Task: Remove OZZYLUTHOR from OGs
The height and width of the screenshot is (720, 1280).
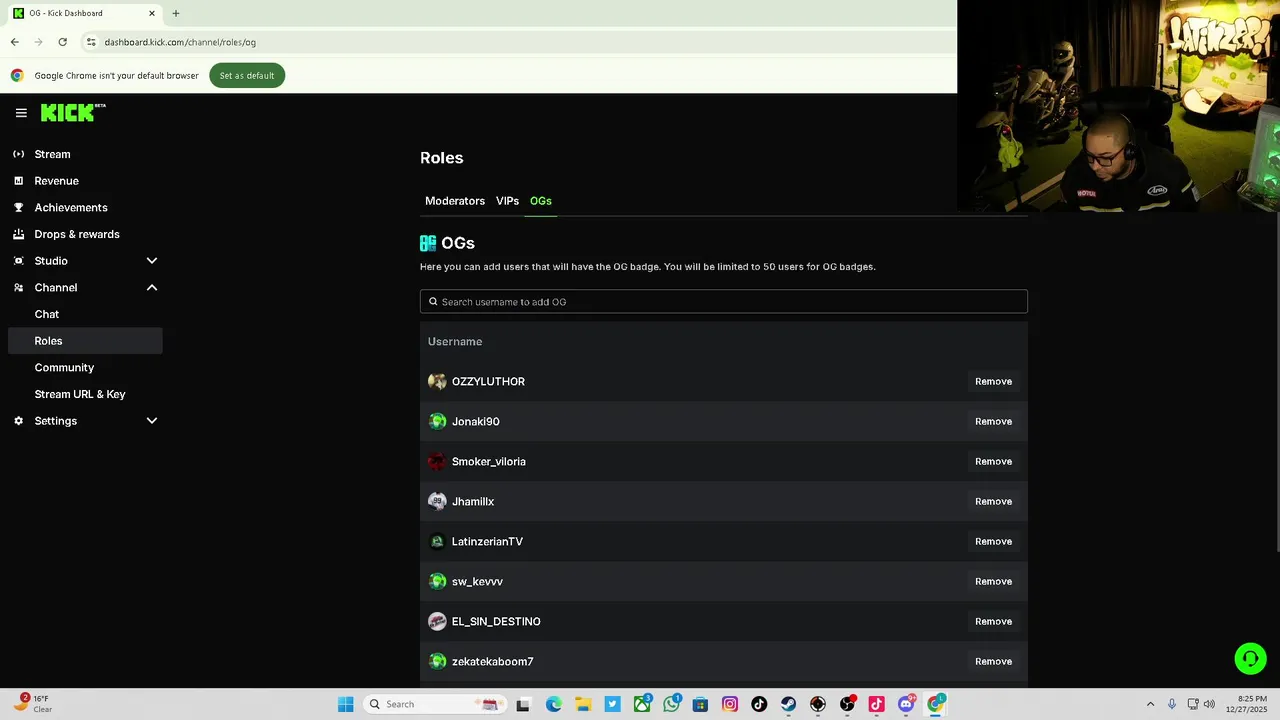Action: point(993,381)
